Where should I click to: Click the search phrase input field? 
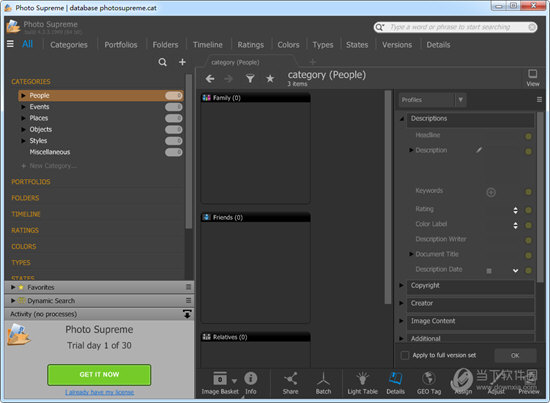pos(457,27)
